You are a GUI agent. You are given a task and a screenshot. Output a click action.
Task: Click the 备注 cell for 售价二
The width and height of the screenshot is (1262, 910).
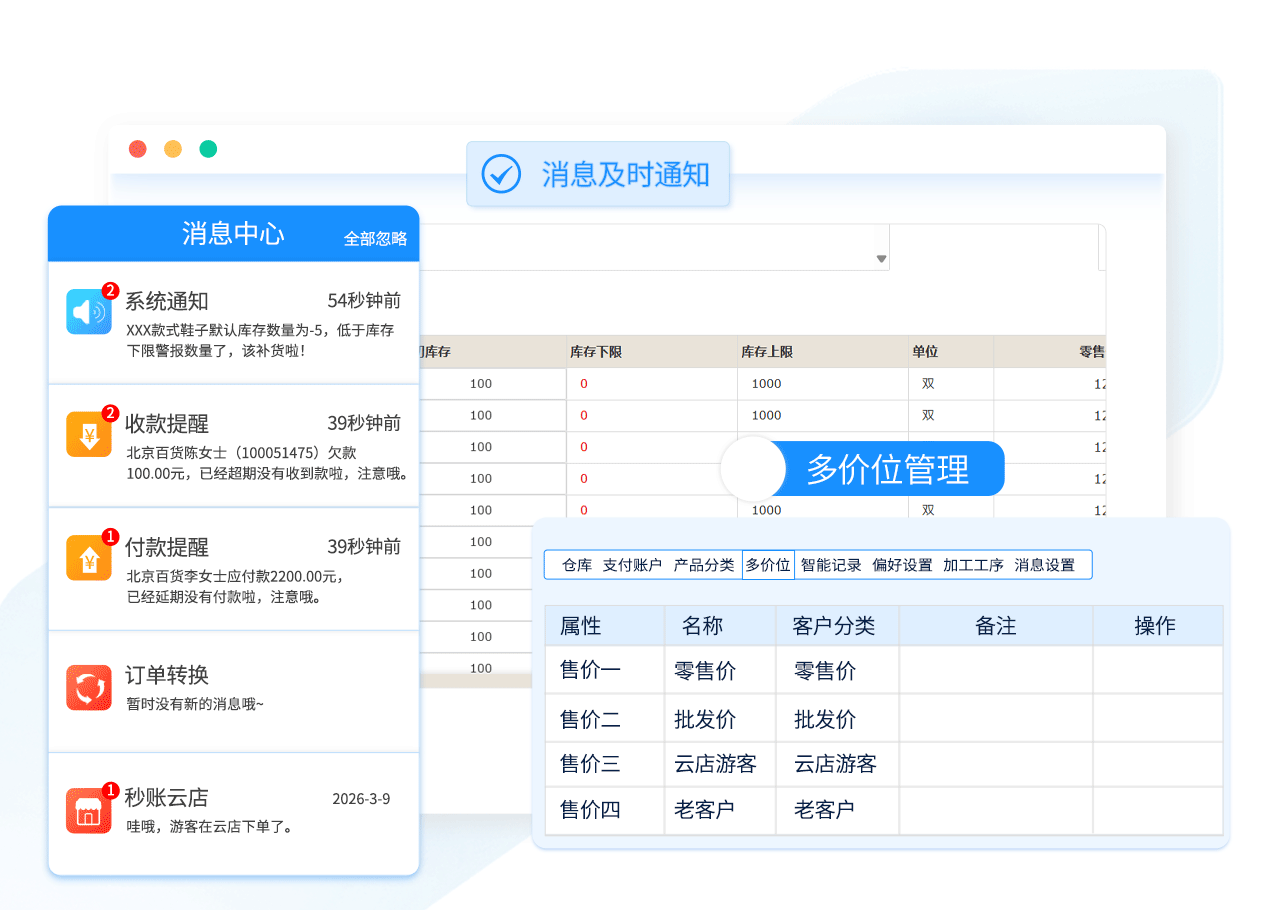pos(995,719)
